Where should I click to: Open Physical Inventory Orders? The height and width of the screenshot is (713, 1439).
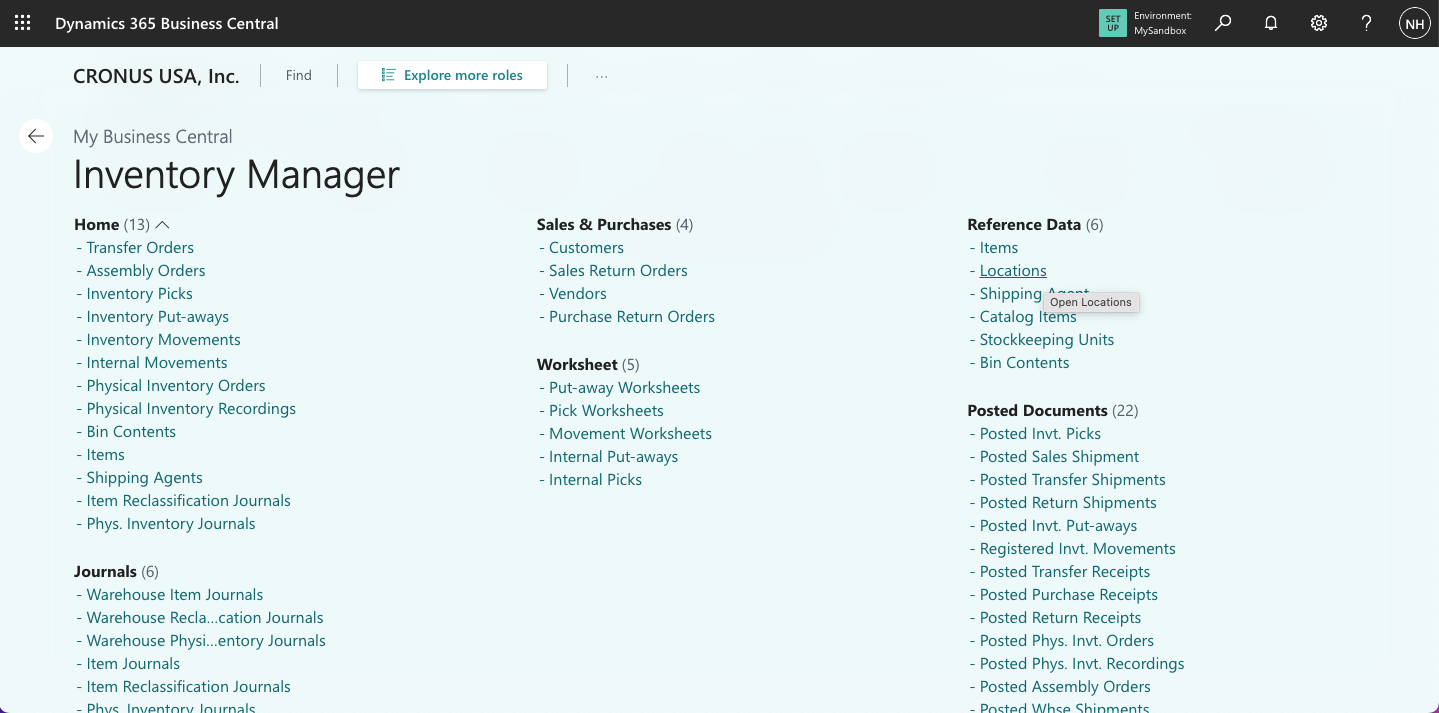(176, 386)
